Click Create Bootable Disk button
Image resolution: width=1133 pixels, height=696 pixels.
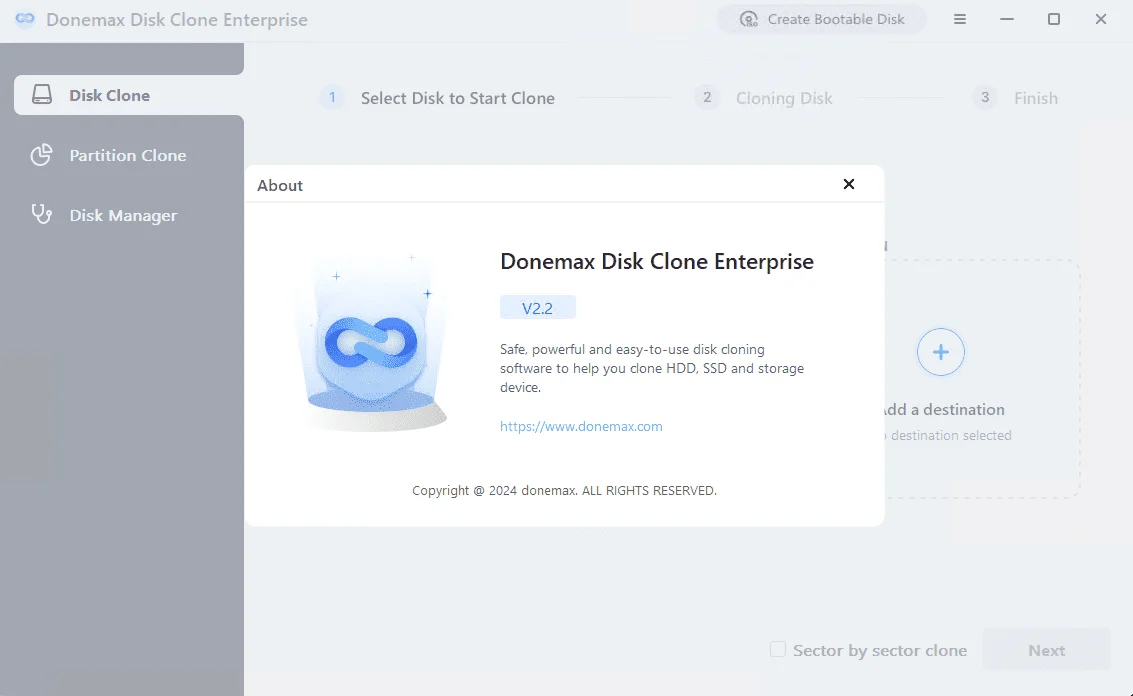click(x=822, y=20)
